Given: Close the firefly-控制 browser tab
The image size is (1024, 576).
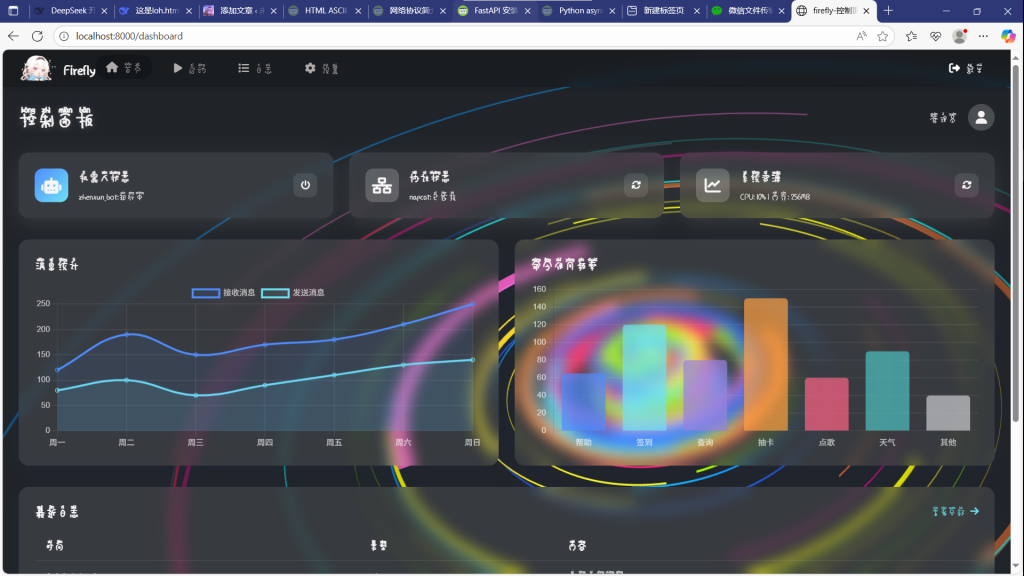Looking at the screenshot, I should coord(866,11).
